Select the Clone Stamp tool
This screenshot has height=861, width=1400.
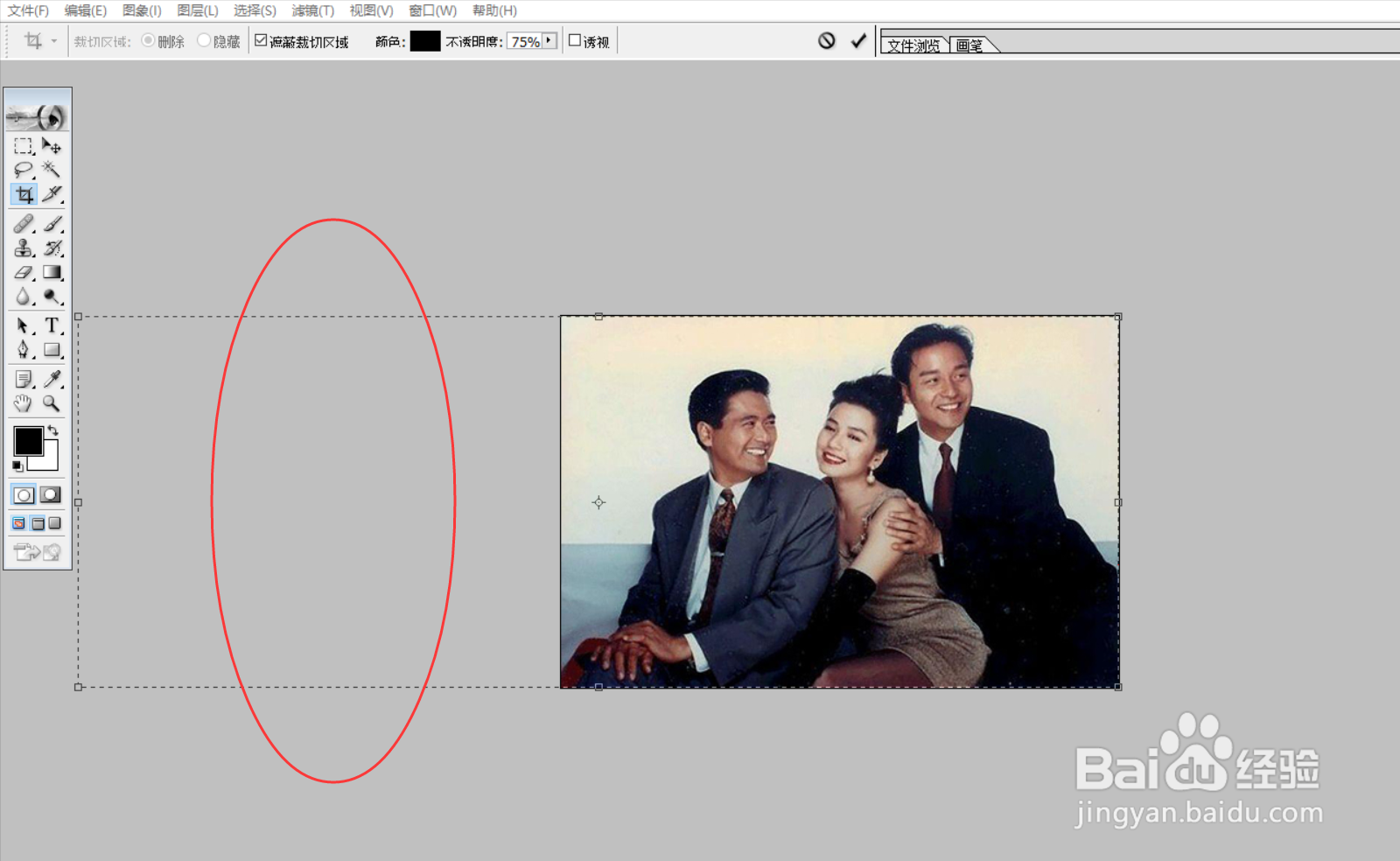[24, 248]
